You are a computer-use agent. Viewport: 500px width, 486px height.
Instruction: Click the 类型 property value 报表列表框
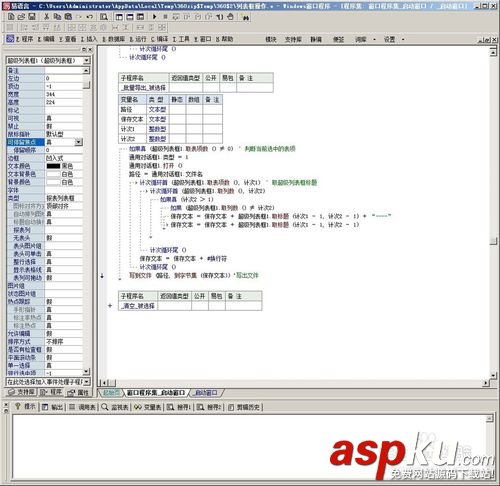(x=64, y=198)
